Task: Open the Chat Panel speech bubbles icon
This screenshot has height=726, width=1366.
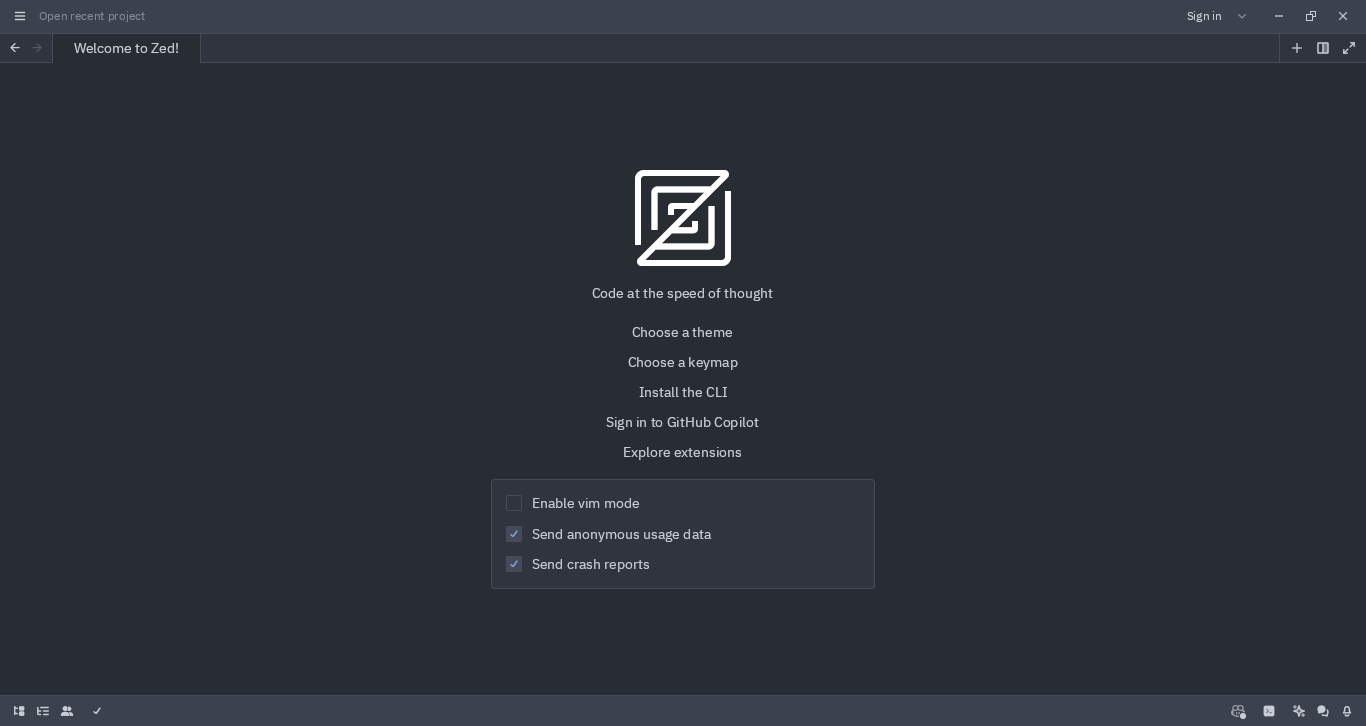Action: click(x=1323, y=711)
